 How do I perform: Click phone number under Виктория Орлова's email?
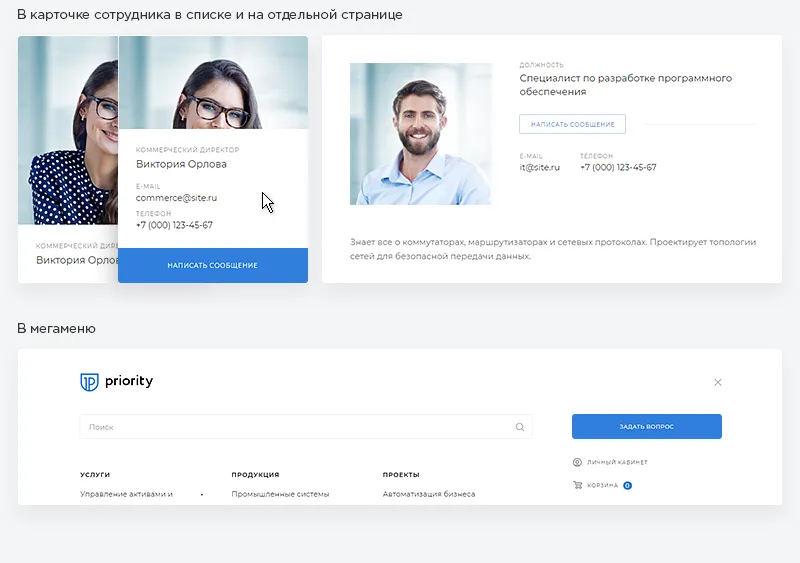click(174, 225)
